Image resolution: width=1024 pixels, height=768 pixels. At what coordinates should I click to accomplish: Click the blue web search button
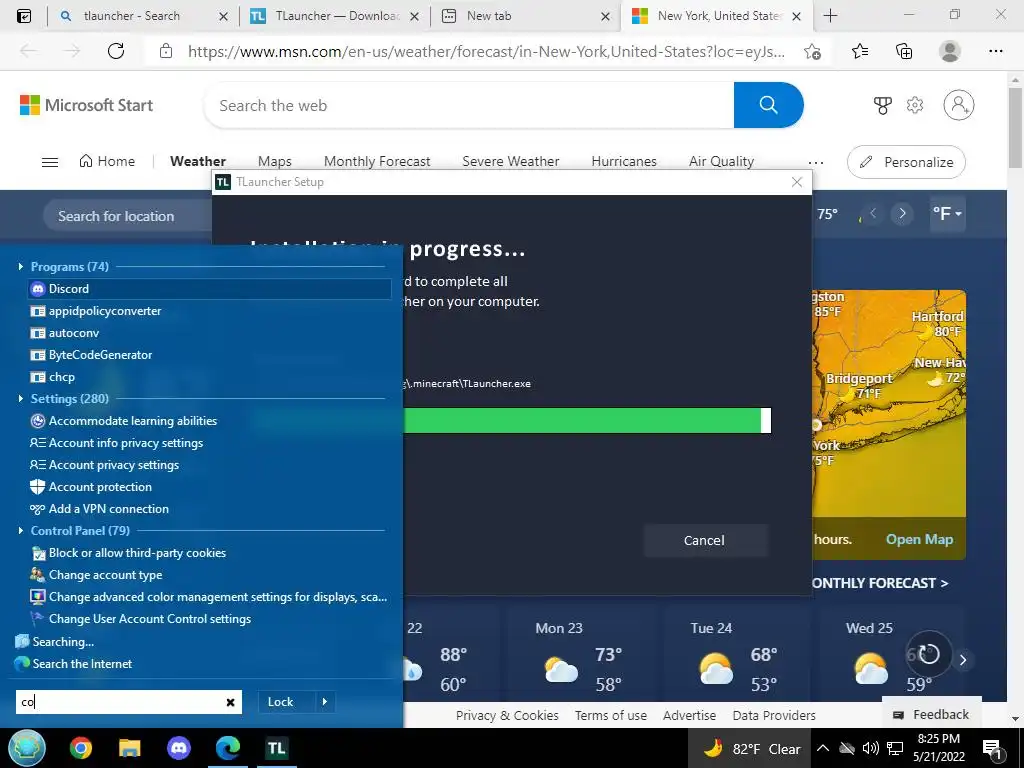point(769,105)
